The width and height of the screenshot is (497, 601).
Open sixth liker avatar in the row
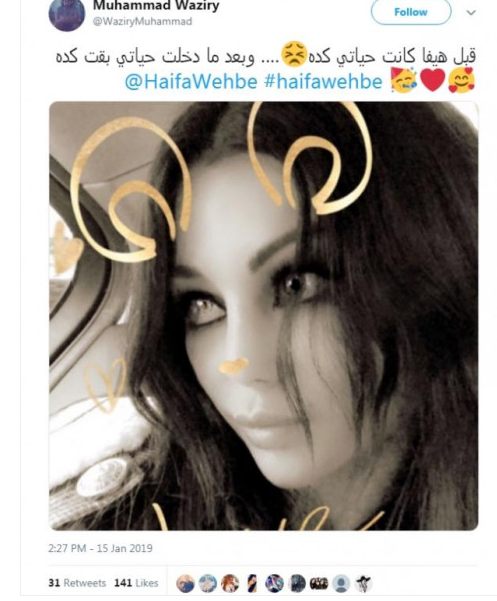click(297, 584)
